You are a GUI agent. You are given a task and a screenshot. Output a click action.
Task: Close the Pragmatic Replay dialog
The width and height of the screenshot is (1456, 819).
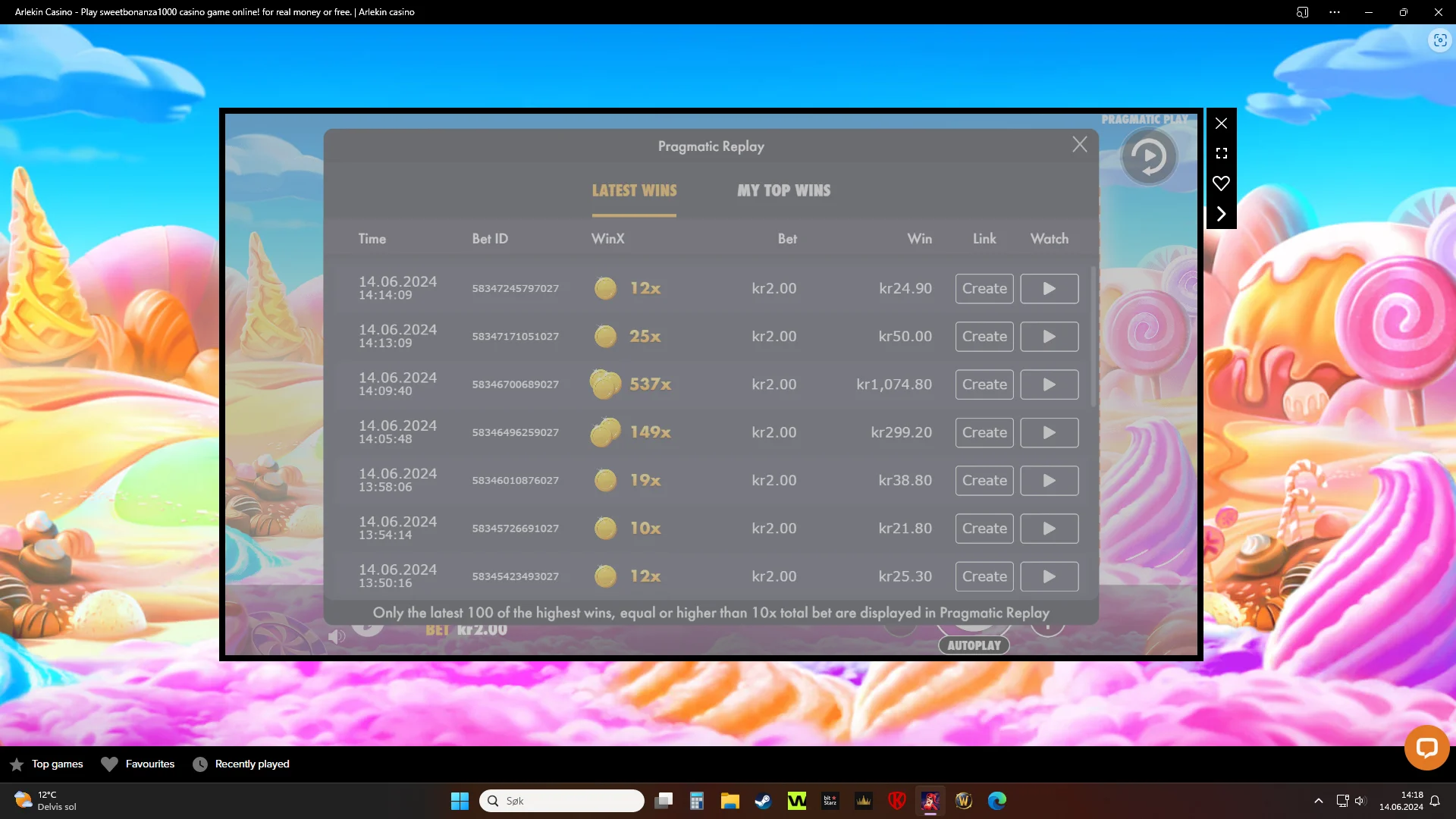point(1080,145)
